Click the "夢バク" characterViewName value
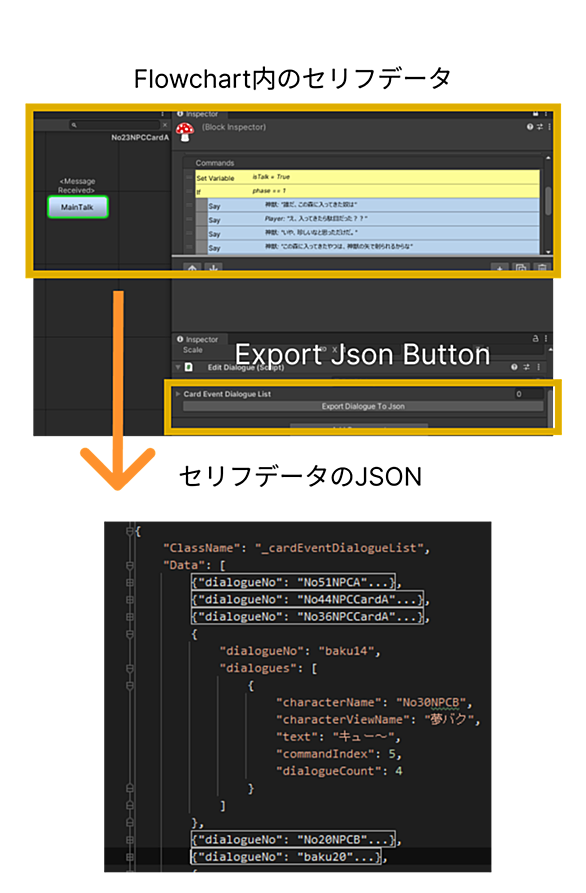 pyautogui.click(x=449, y=720)
